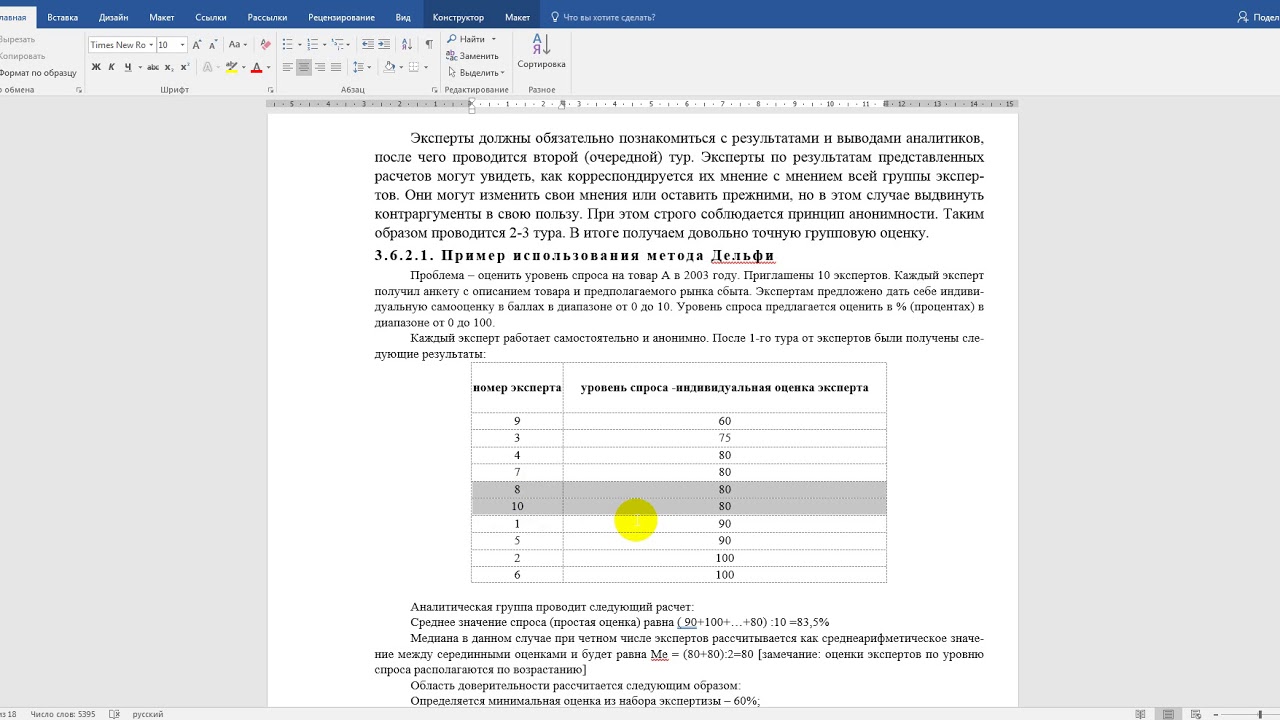
Task: Click expert number cell 10
Action: click(517, 506)
